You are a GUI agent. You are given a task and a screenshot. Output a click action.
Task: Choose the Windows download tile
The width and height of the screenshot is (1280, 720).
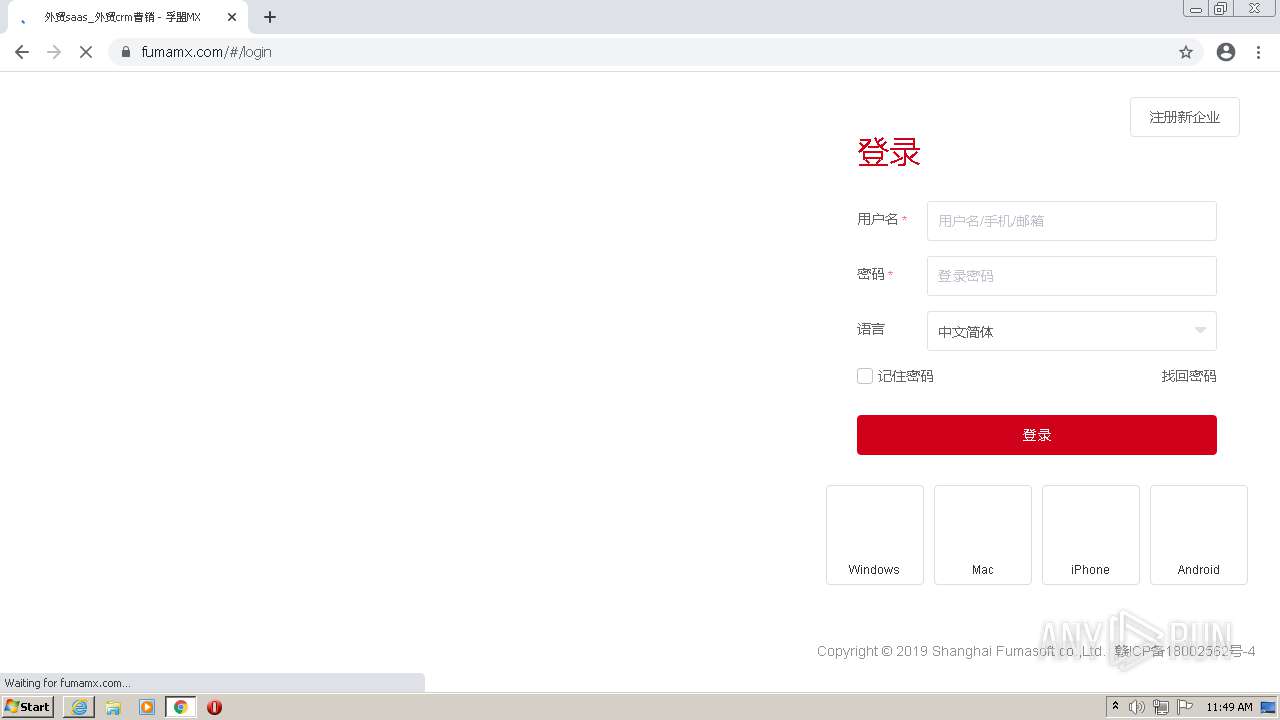875,535
